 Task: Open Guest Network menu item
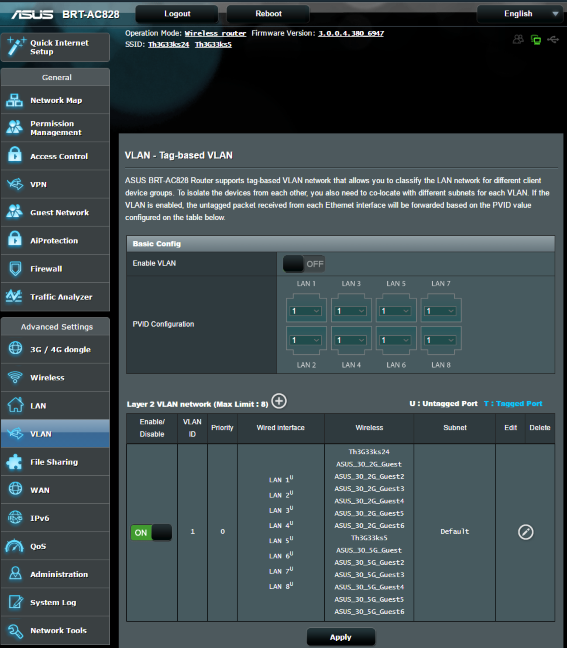tap(55, 212)
